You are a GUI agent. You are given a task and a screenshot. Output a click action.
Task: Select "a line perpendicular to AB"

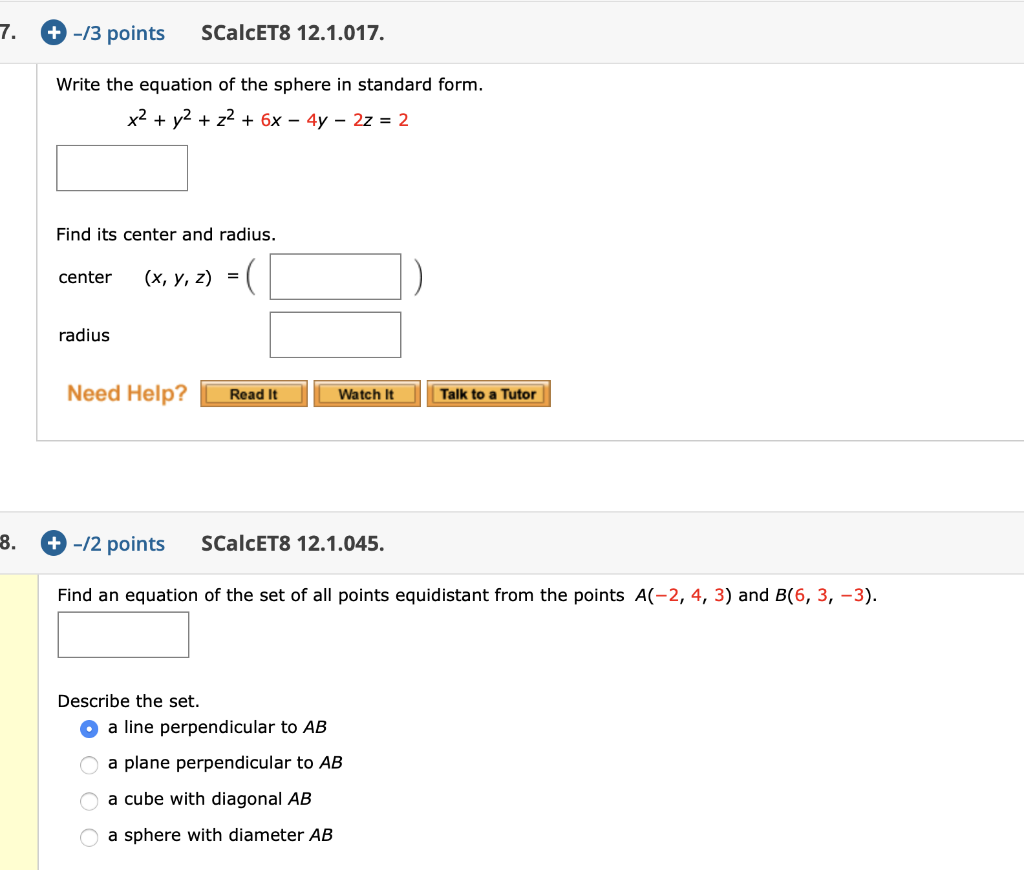point(88,729)
